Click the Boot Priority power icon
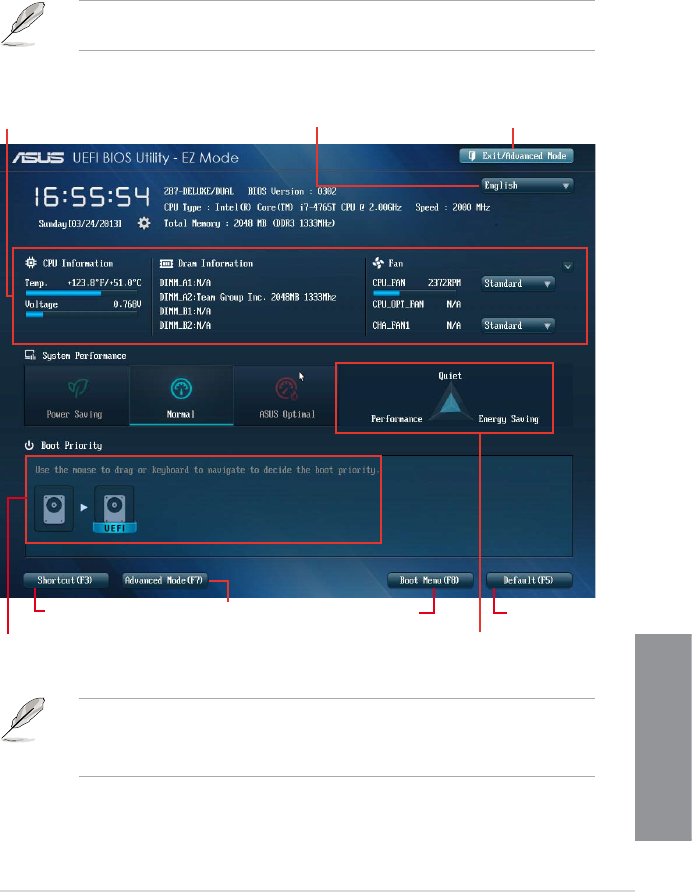Image resolution: width=692 pixels, height=892 pixels. (30, 445)
